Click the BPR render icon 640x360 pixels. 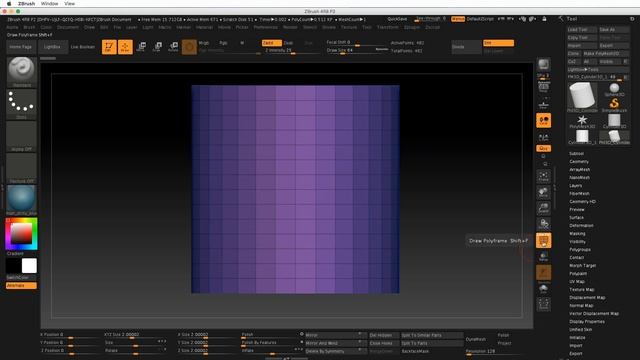pos(543,64)
